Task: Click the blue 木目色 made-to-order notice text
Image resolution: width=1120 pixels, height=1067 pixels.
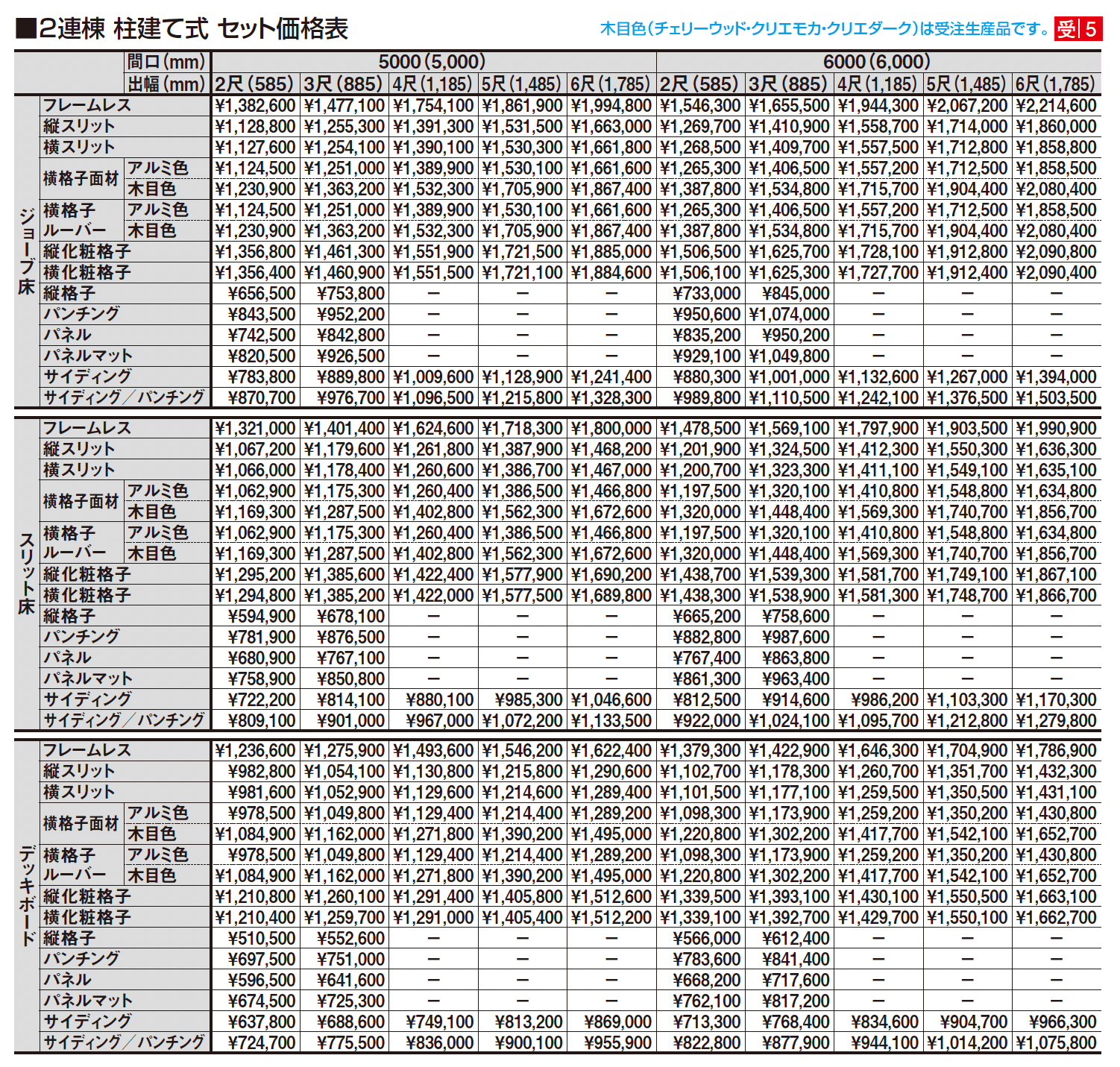Action: [825, 29]
